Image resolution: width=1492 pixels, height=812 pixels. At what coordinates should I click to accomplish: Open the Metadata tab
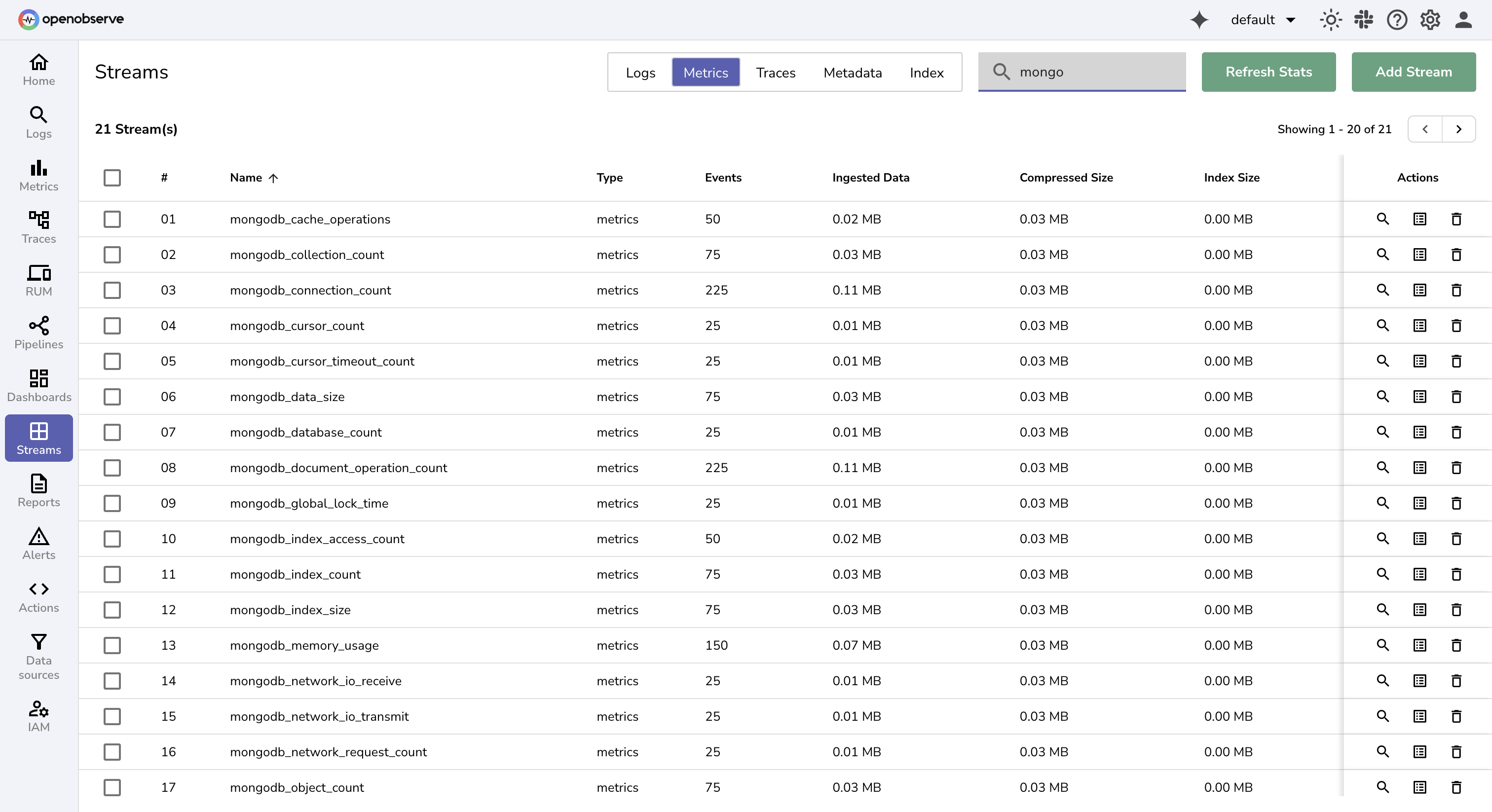[852, 73]
